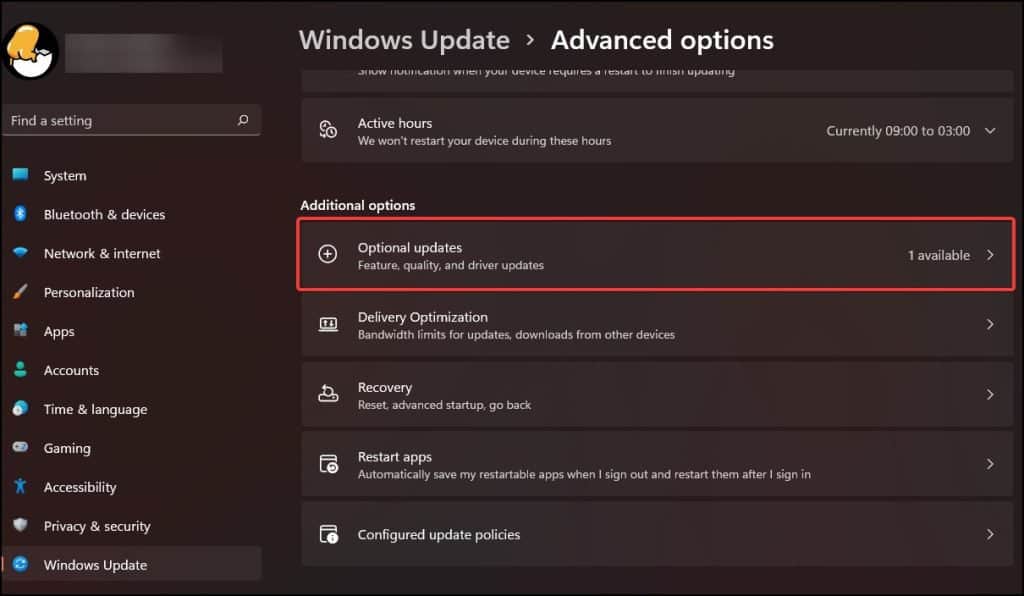Click the Bluetooth & devices icon in sidebar

(x=22, y=214)
